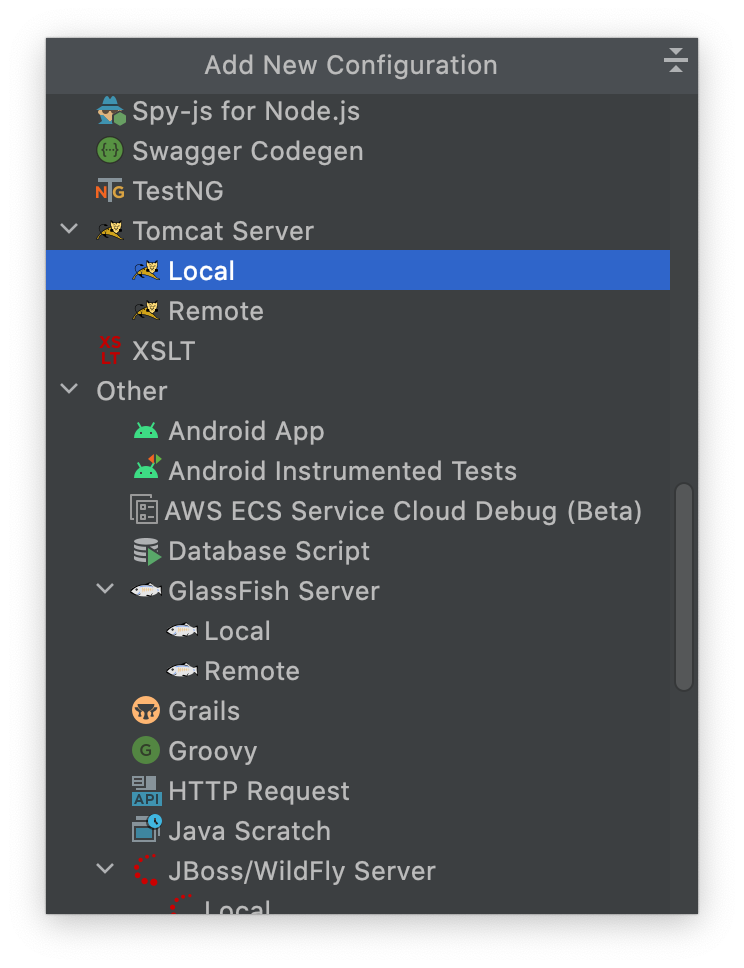Screen dimensions: 744x968
Task: Select the Tomcat Server label
Action: [x=223, y=231]
